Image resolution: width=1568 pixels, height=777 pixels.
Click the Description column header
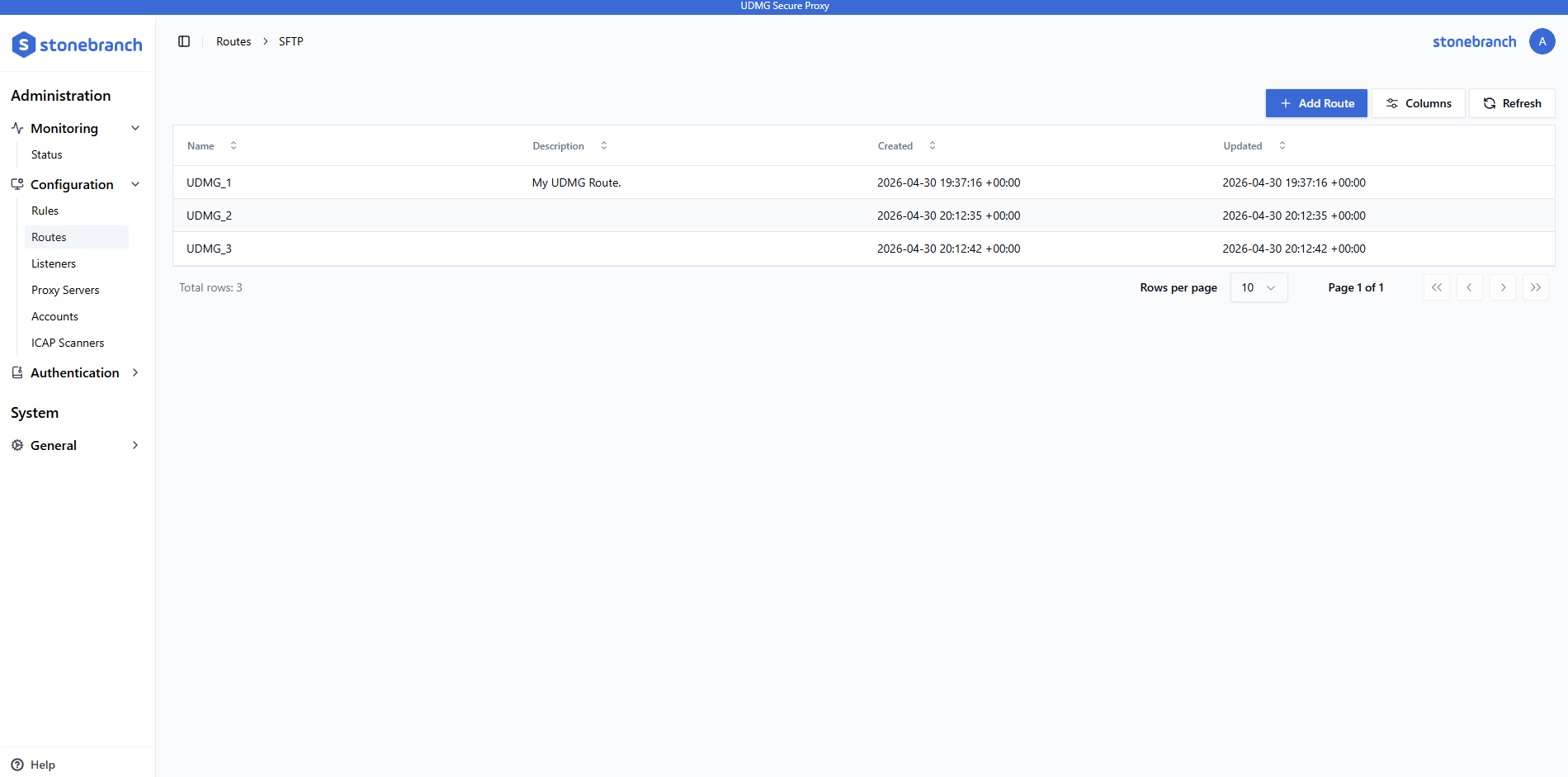click(558, 146)
